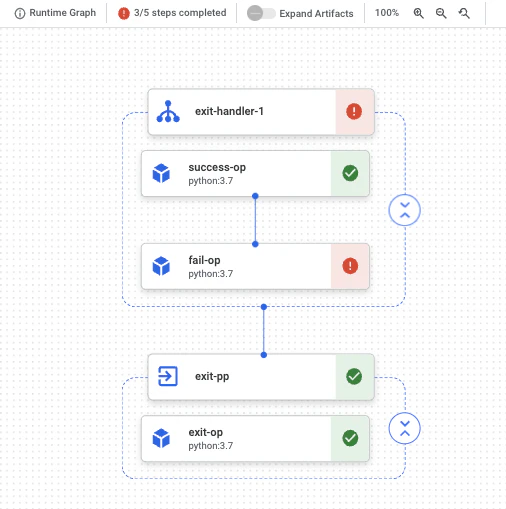Click the fail-op blue cube icon
506x509 pixels.
(x=161, y=266)
